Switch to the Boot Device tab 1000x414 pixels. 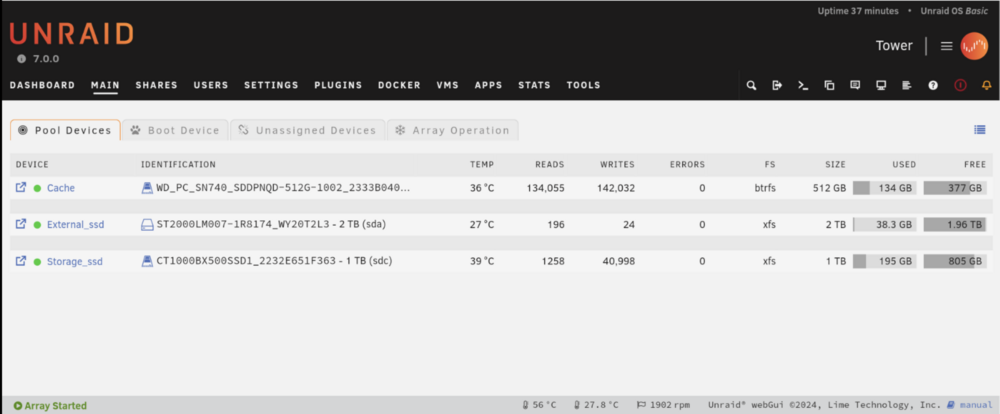coord(175,130)
